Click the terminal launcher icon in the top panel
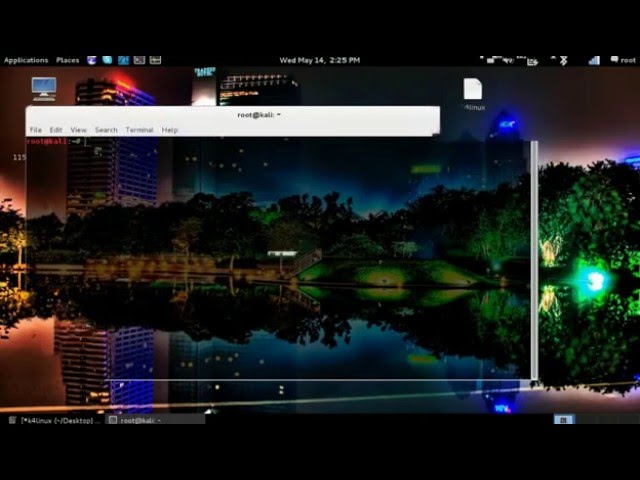 tap(139, 60)
